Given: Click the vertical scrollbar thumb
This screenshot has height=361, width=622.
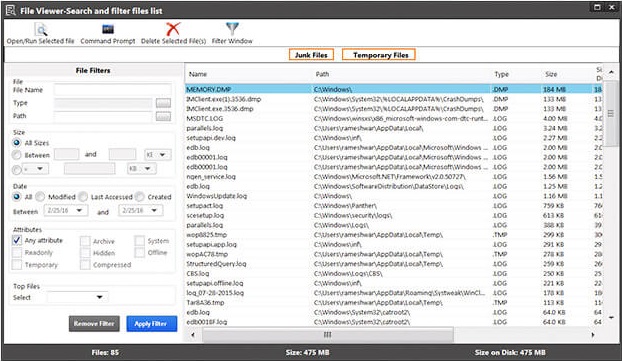Looking at the screenshot, I should pyautogui.click(x=611, y=113).
